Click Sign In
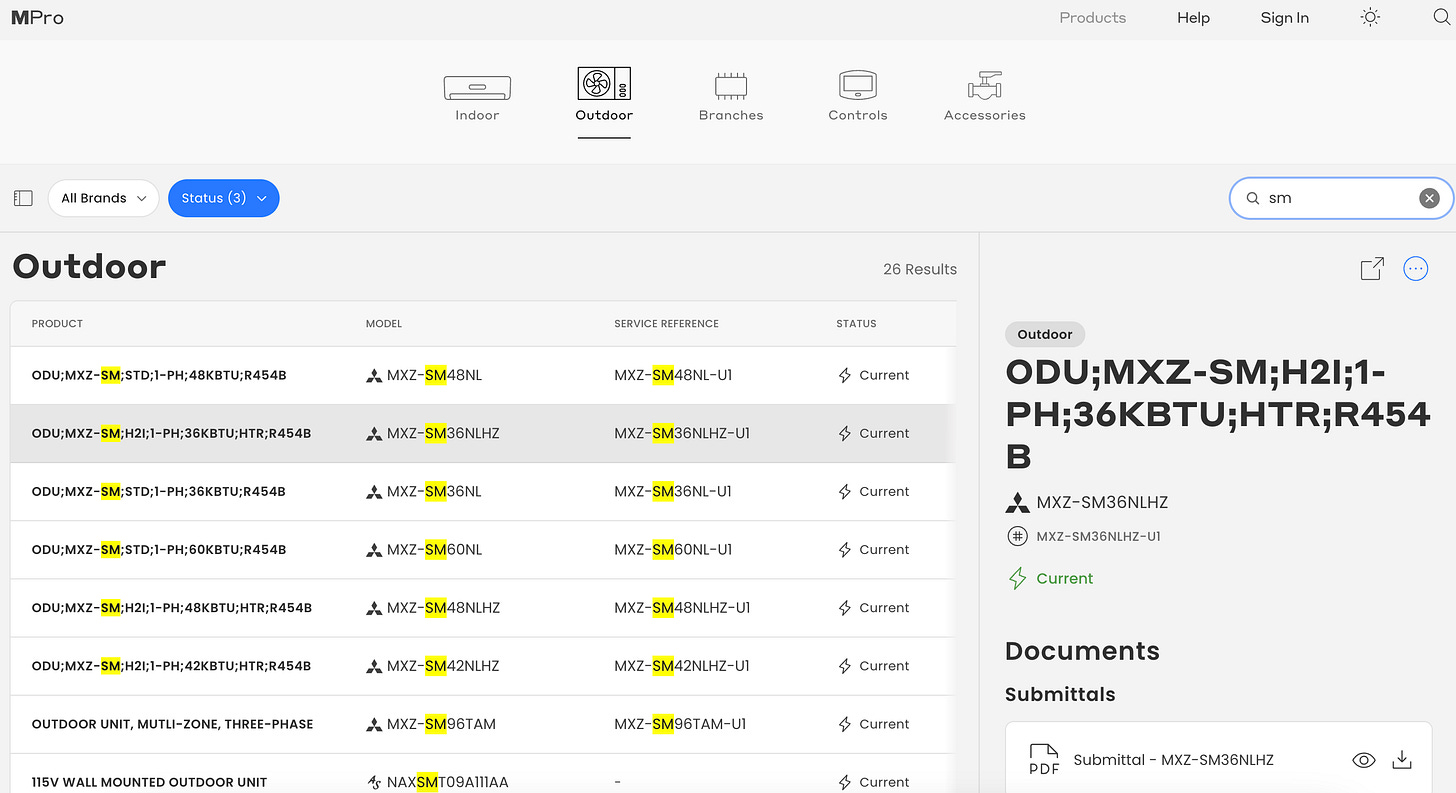Screen dimensions: 1456x793 [1285, 17]
